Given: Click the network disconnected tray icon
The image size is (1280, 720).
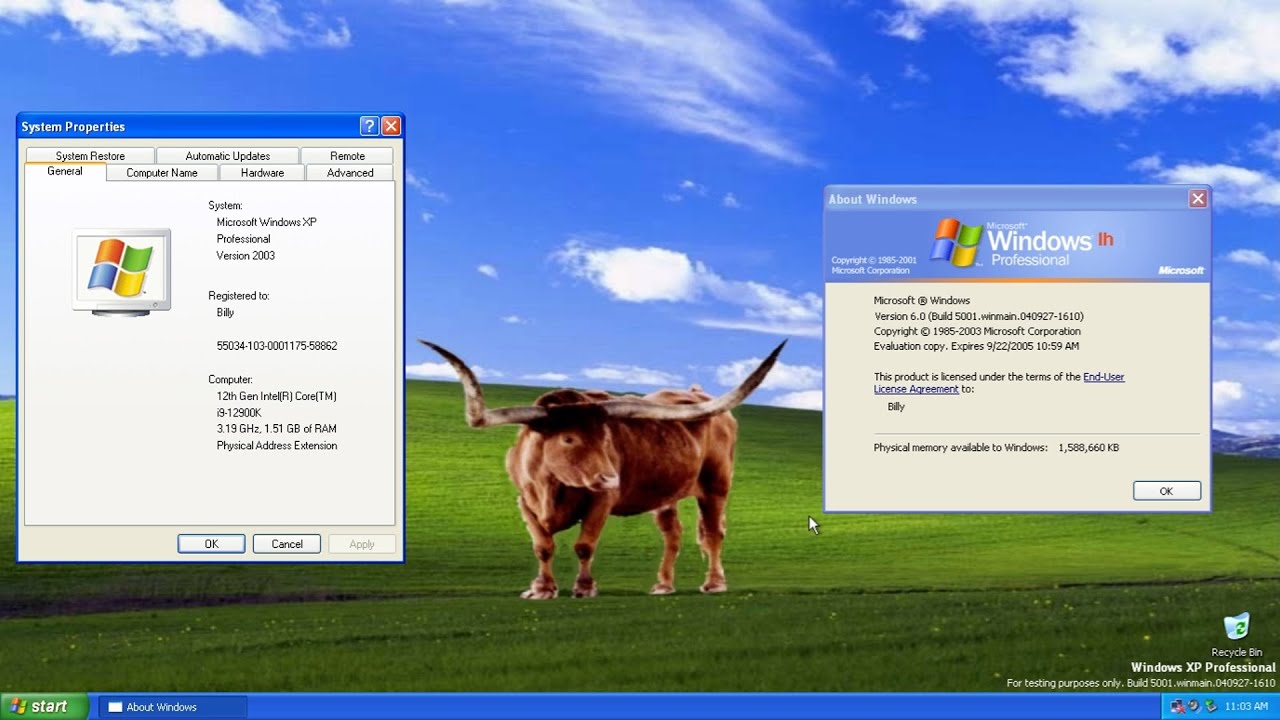Looking at the screenshot, I should coord(1177,706).
